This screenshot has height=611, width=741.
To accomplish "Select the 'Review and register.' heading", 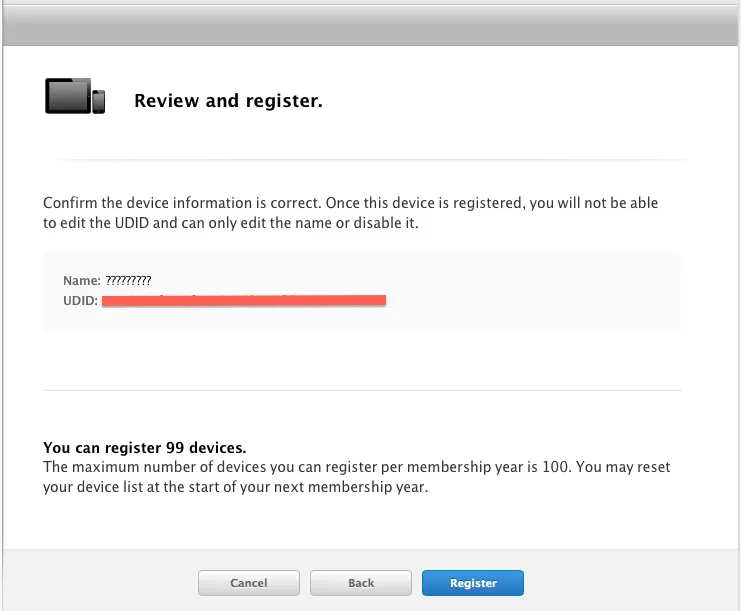I will coord(228,101).
